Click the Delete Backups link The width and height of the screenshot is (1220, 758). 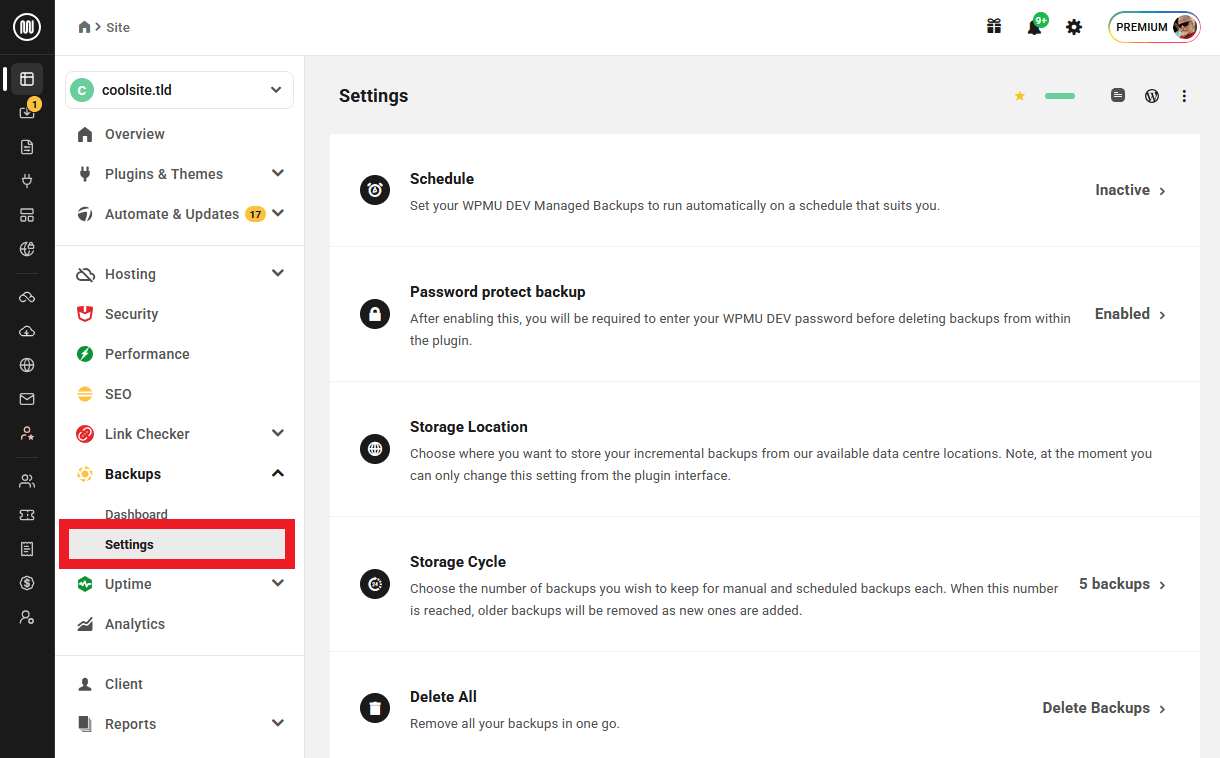pos(1105,708)
